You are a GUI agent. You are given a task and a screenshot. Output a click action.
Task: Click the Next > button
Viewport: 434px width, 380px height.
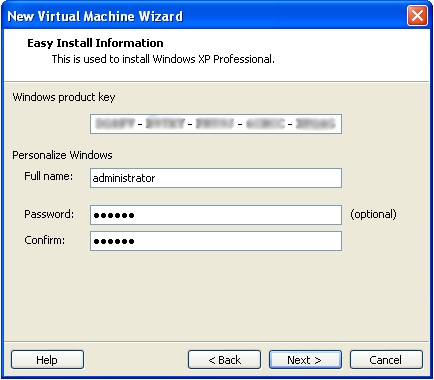click(x=305, y=360)
